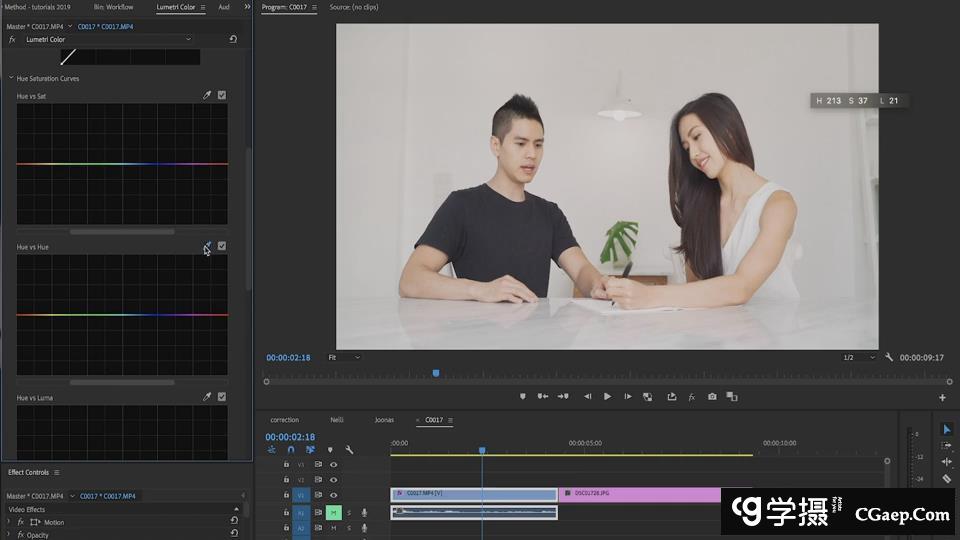The width and height of the screenshot is (960, 540).
Task: Click the Hue vs Luma eyedropper
Action: pyautogui.click(x=207, y=397)
